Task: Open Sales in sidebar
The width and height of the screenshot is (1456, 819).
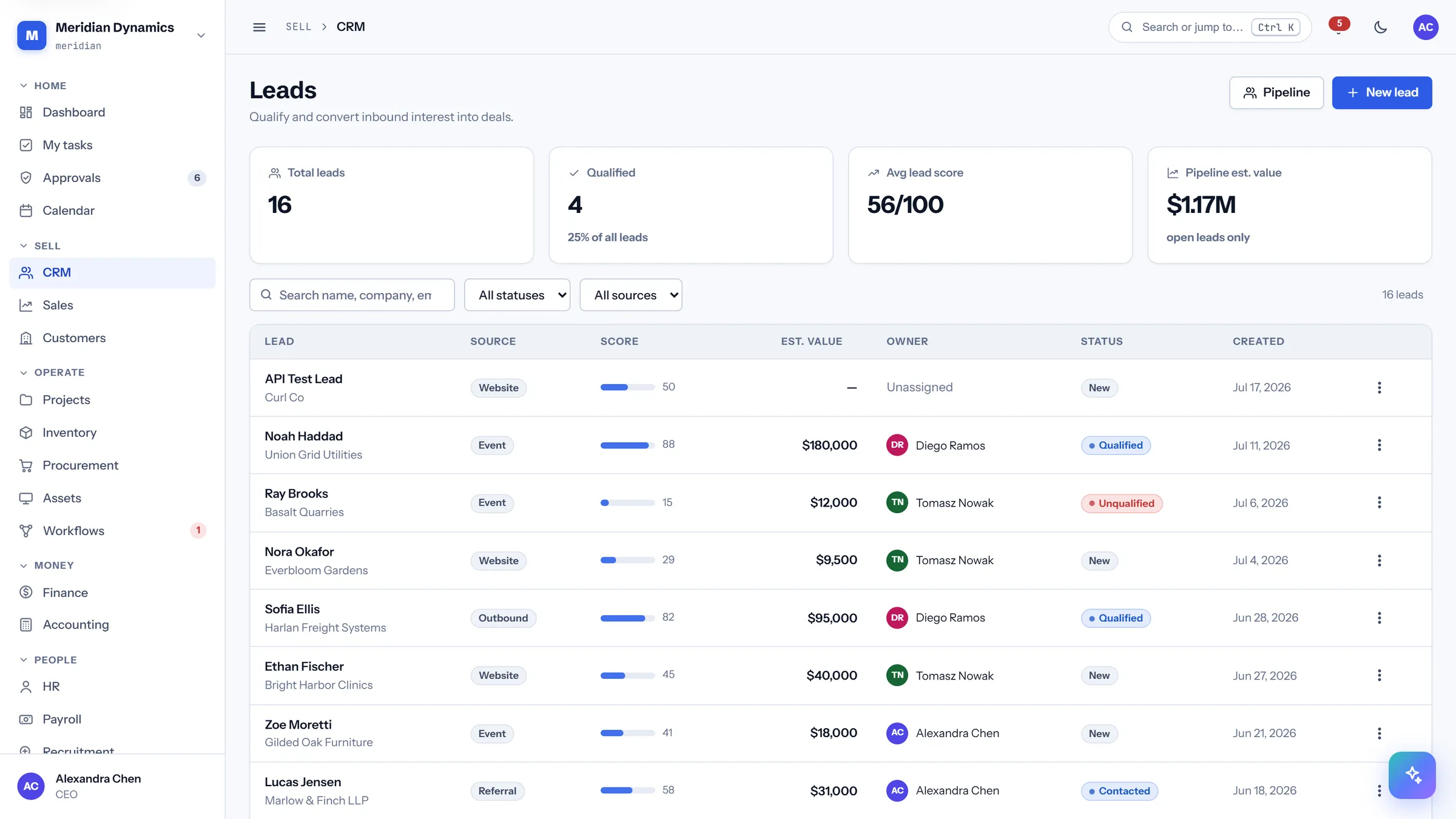Action: [112, 305]
